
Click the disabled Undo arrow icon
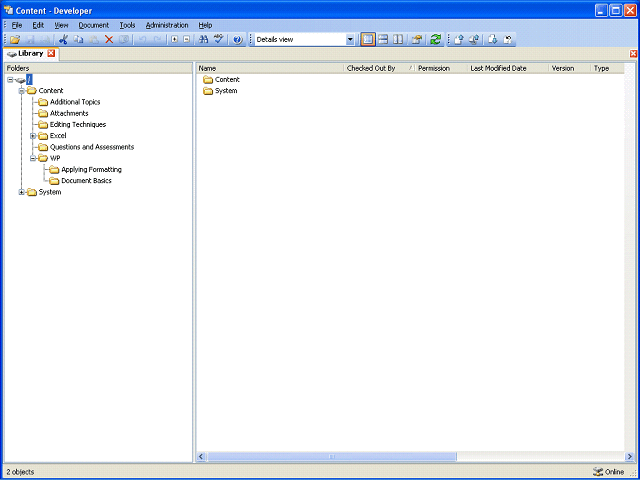142,40
